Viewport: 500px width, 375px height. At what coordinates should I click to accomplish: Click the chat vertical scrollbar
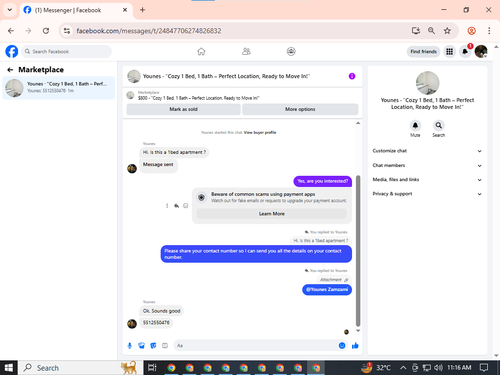click(x=358, y=251)
